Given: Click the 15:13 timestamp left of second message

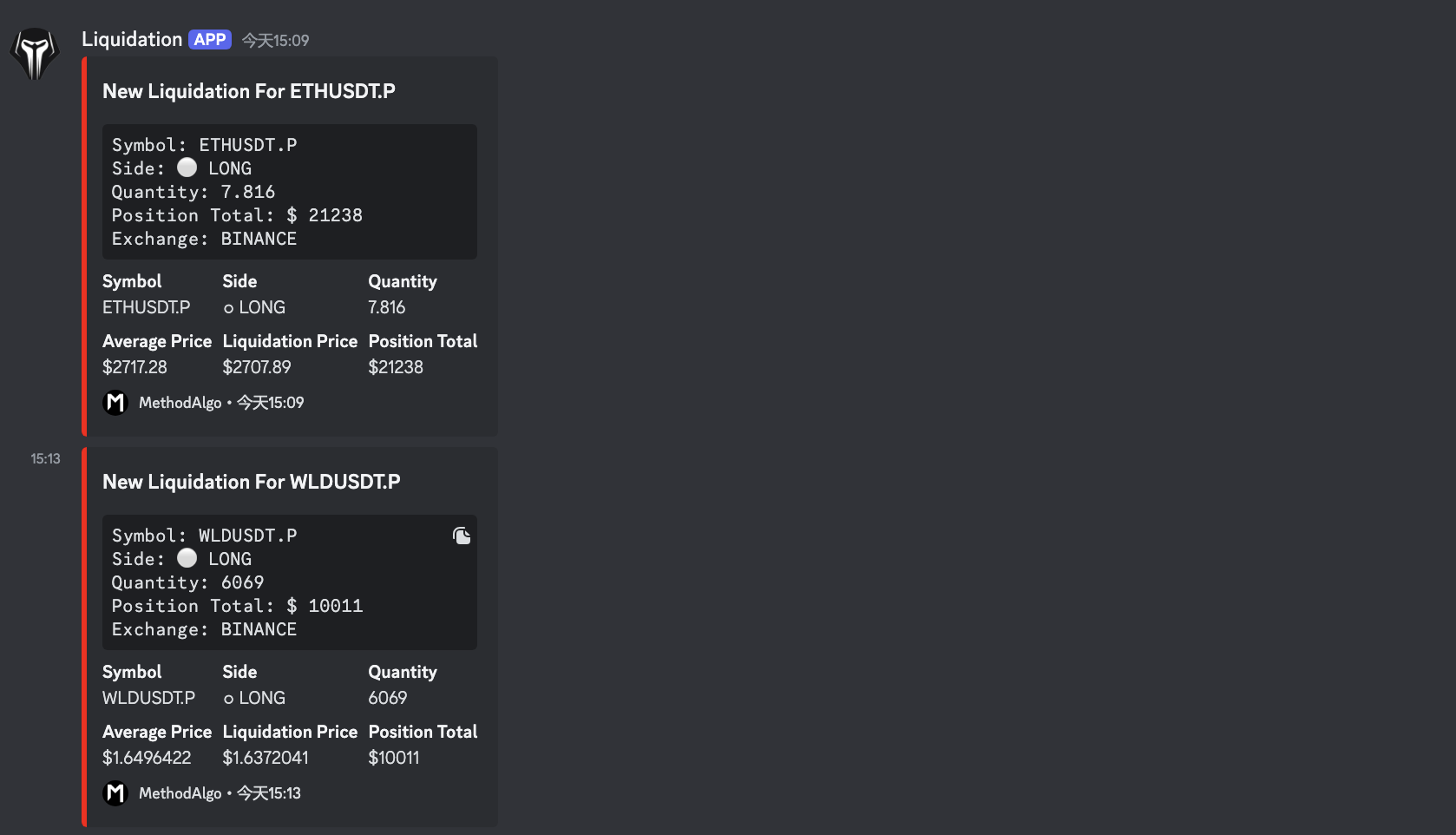Looking at the screenshot, I should pos(45,459).
